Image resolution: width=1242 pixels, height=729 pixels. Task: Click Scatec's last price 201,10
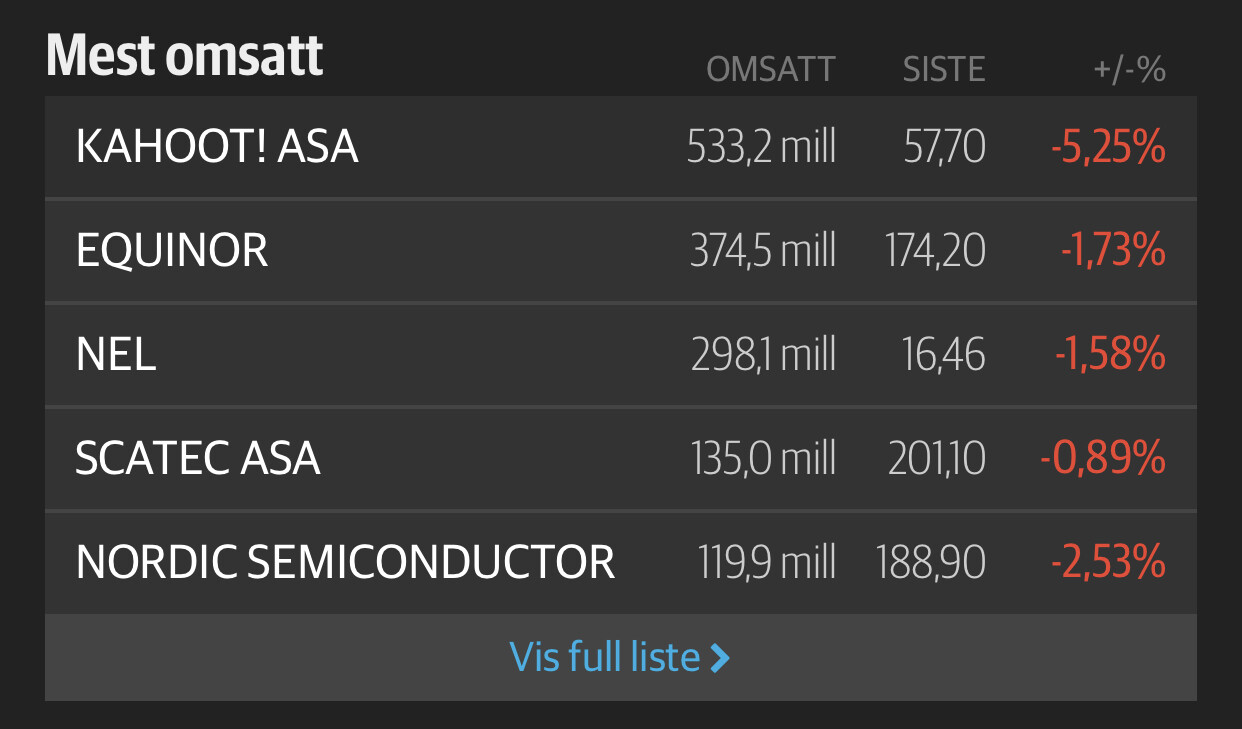tap(937, 459)
